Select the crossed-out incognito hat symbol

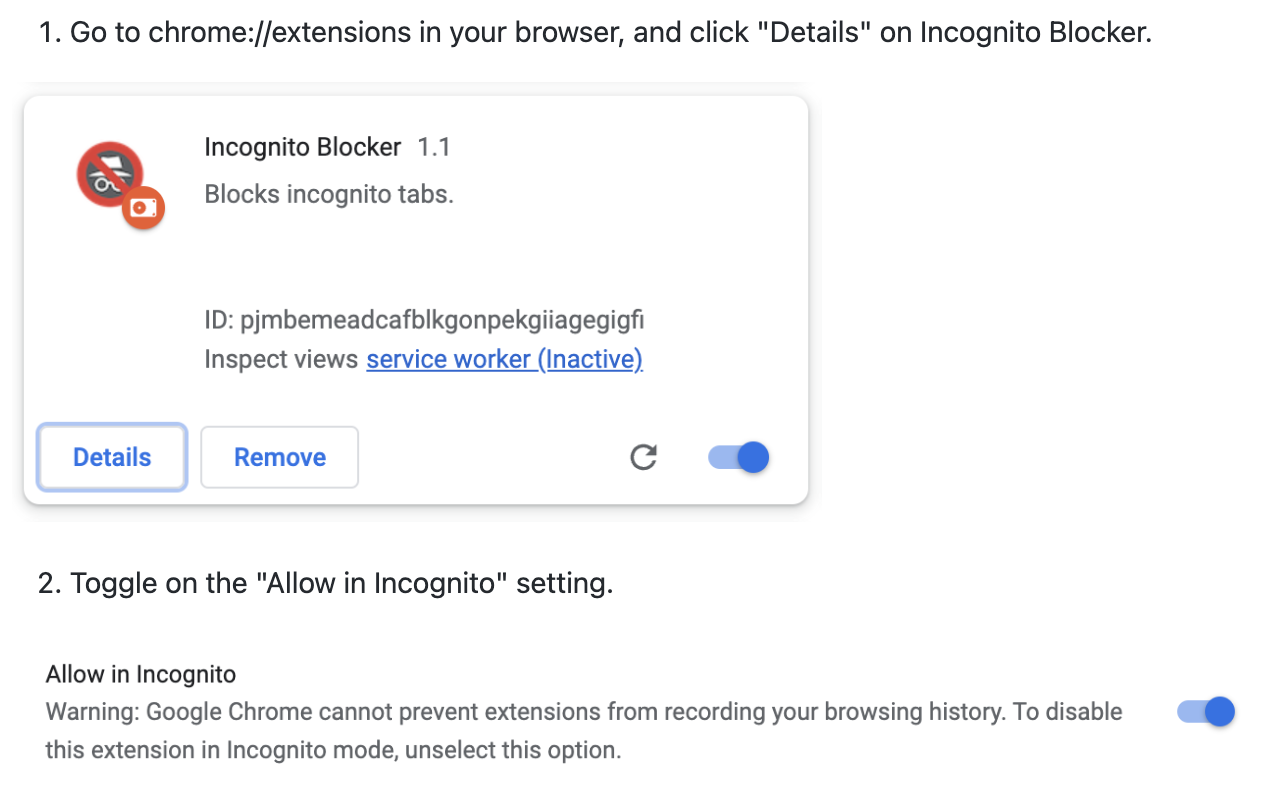point(110,172)
